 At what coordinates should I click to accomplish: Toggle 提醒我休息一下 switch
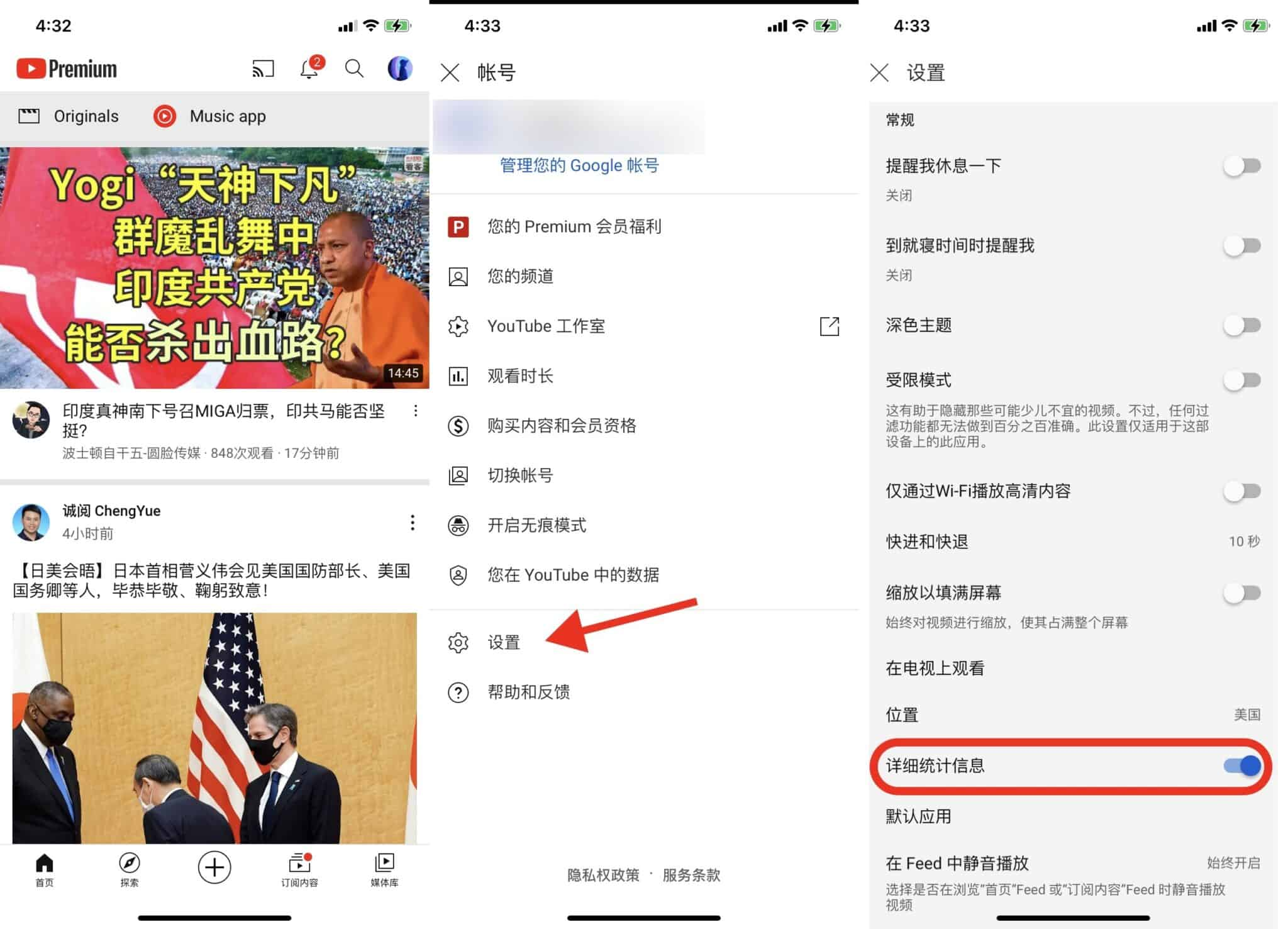1242,166
